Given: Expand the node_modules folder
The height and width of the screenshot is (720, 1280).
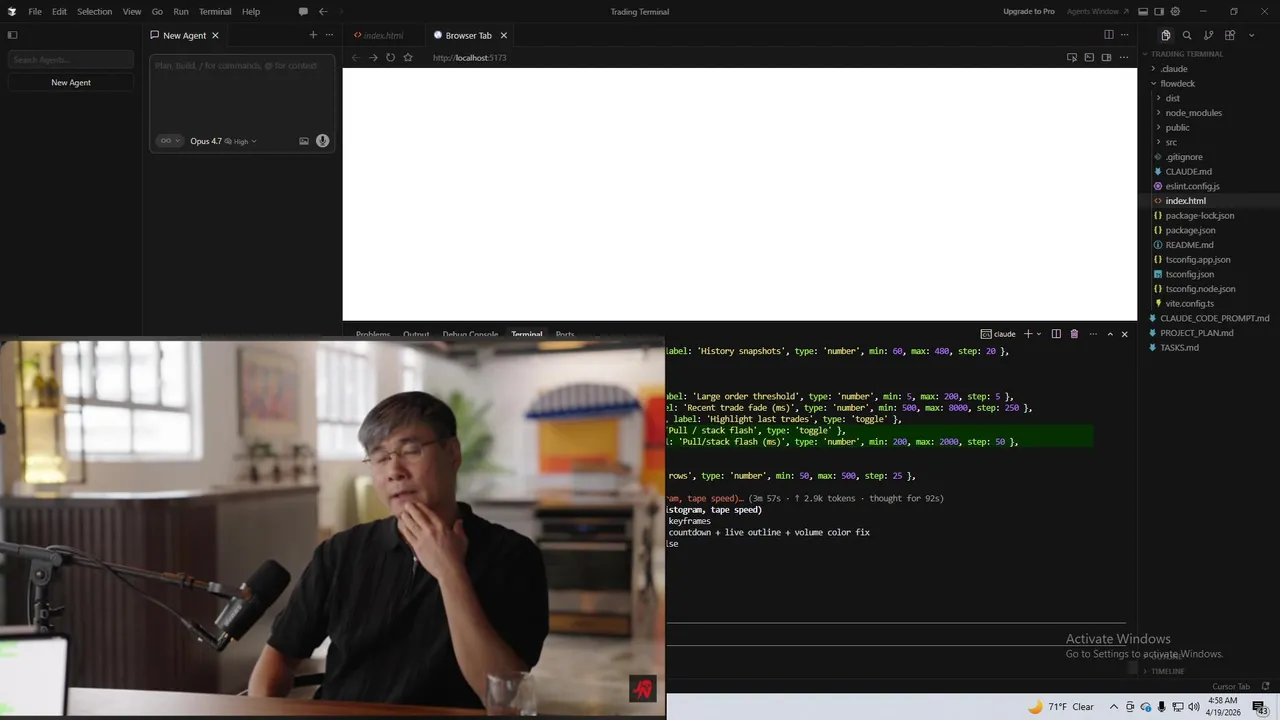Looking at the screenshot, I should (1193, 113).
